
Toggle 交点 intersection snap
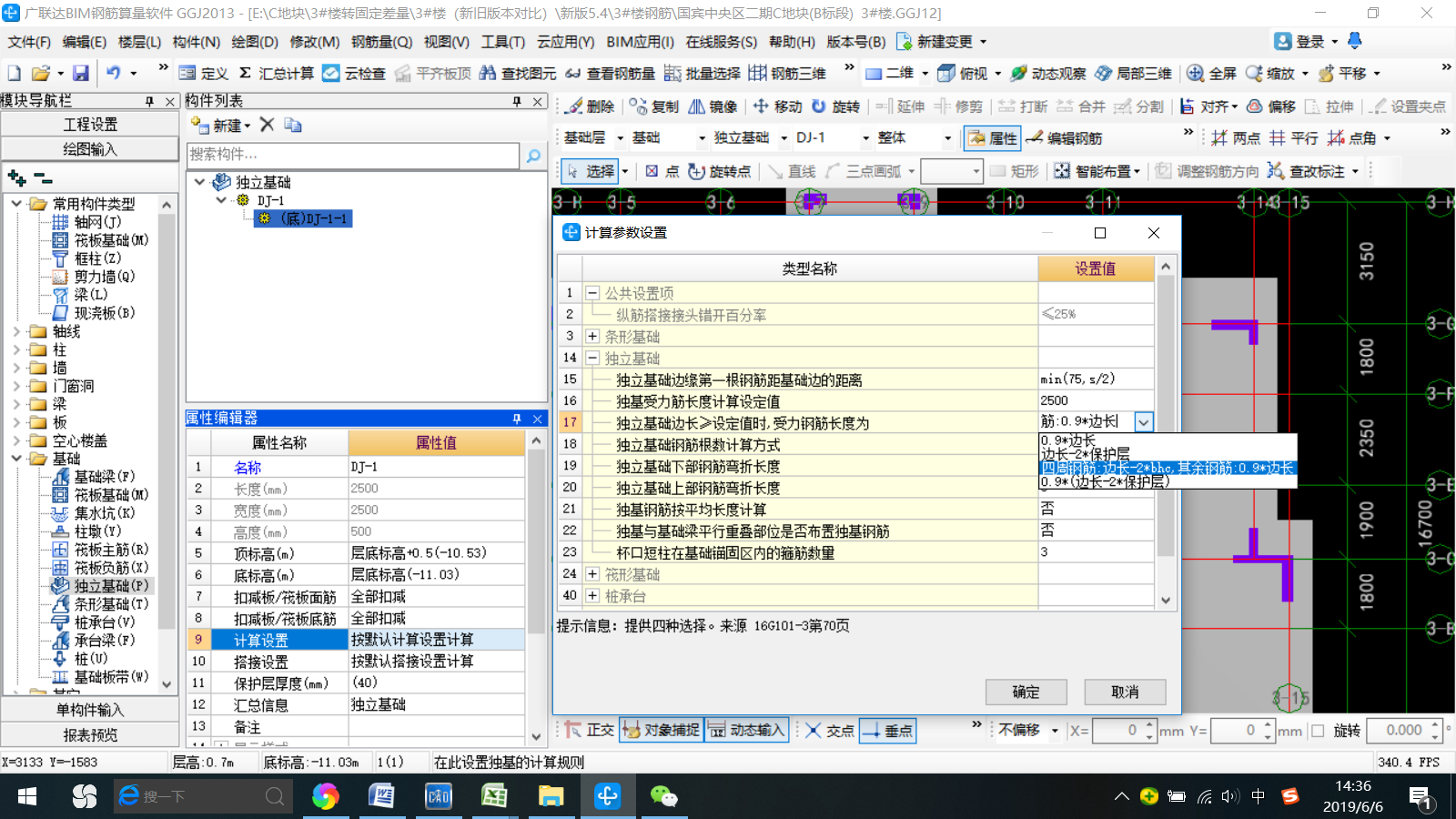[829, 730]
